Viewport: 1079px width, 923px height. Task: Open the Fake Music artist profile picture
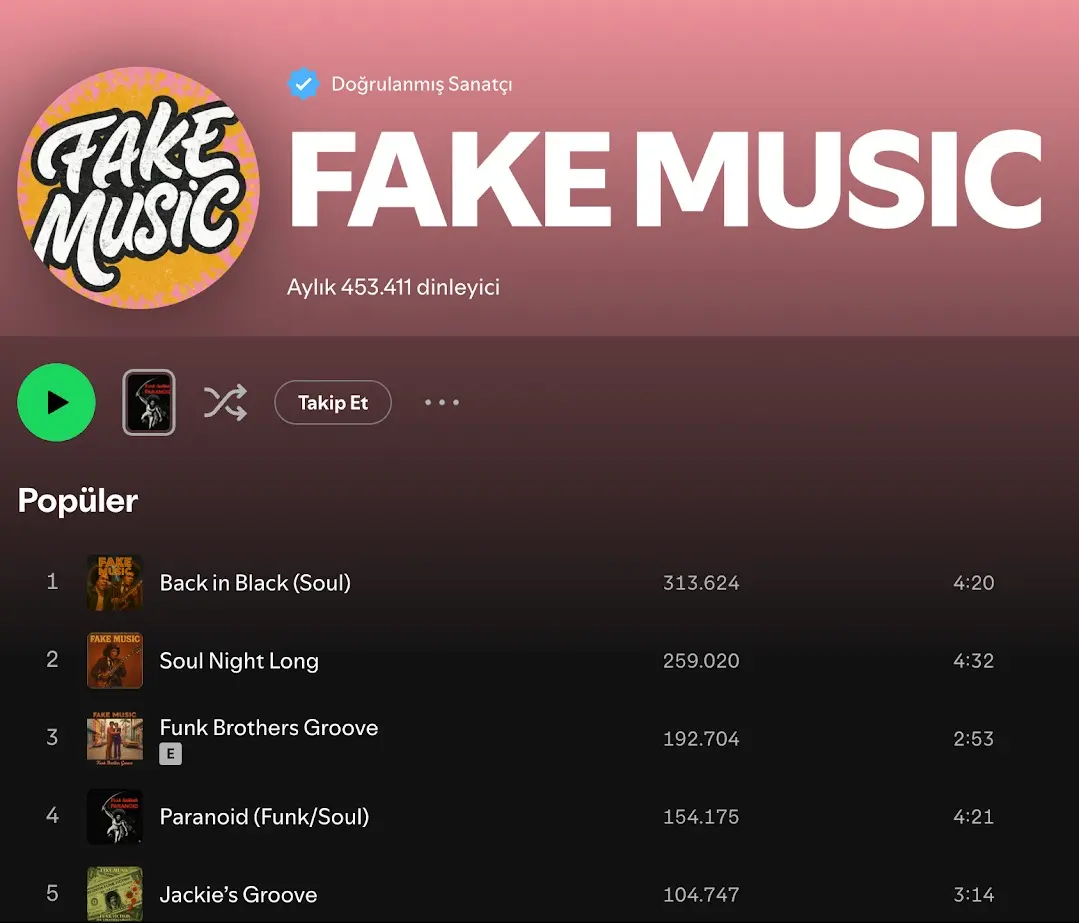(138, 187)
